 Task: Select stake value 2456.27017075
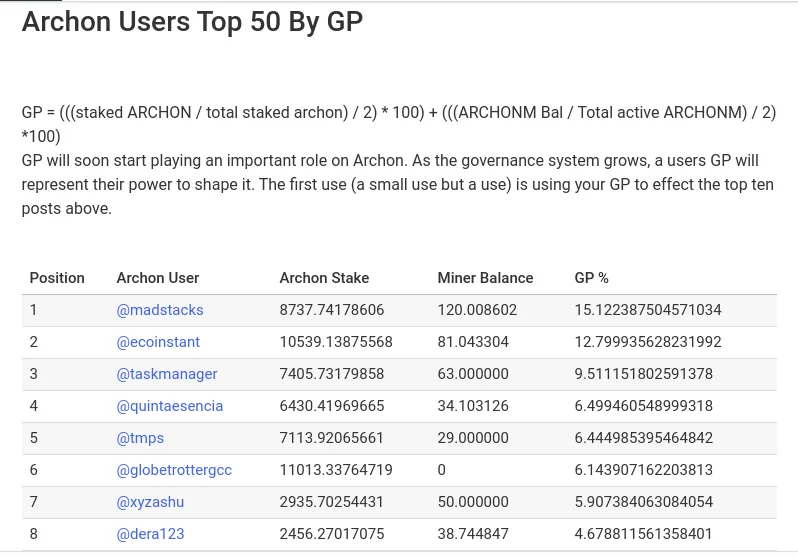click(x=332, y=534)
